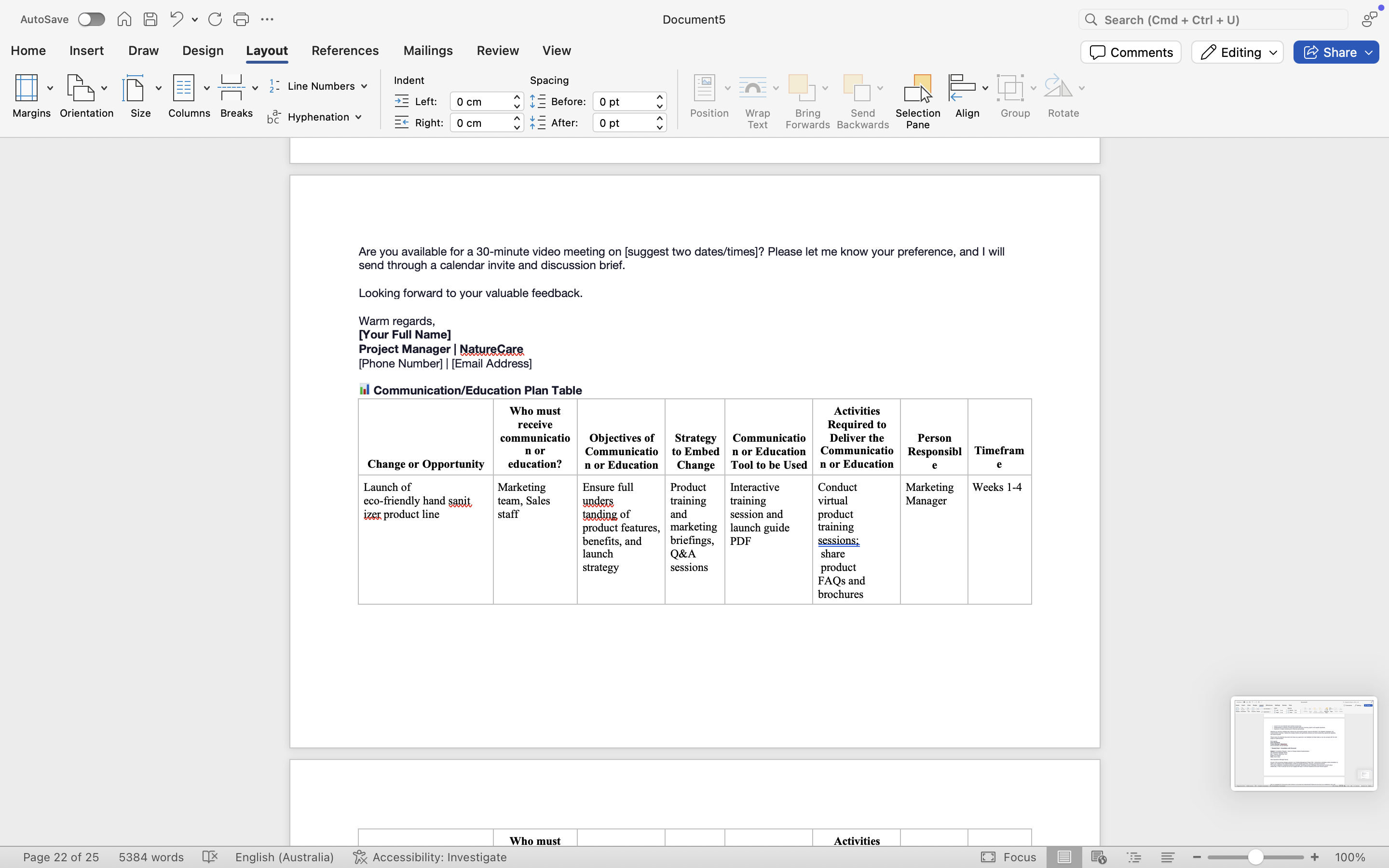The height and width of the screenshot is (868, 1389).
Task: Toggle the AutoSave switch
Action: 91,19
